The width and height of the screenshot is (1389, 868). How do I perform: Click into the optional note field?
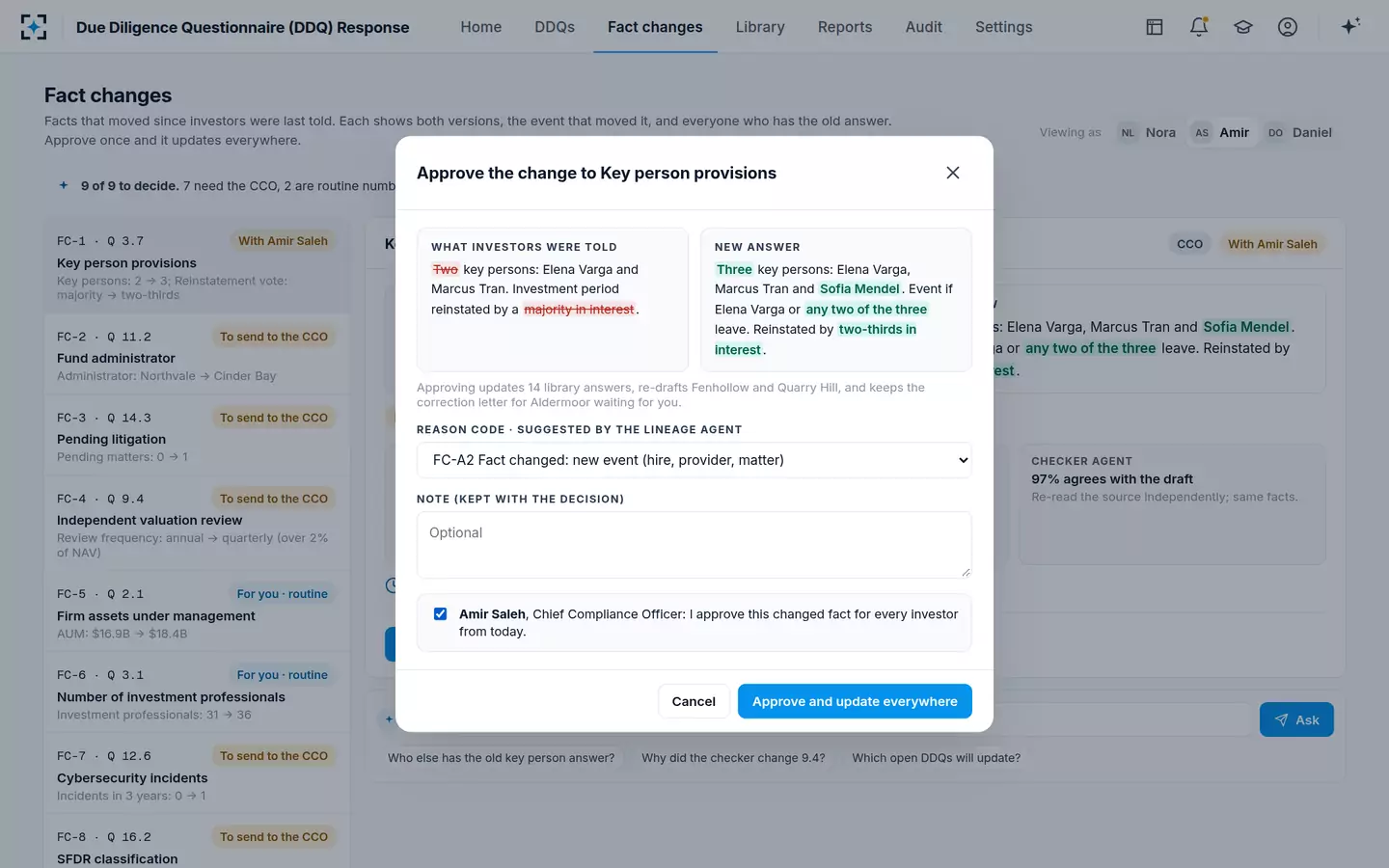(694, 545)
